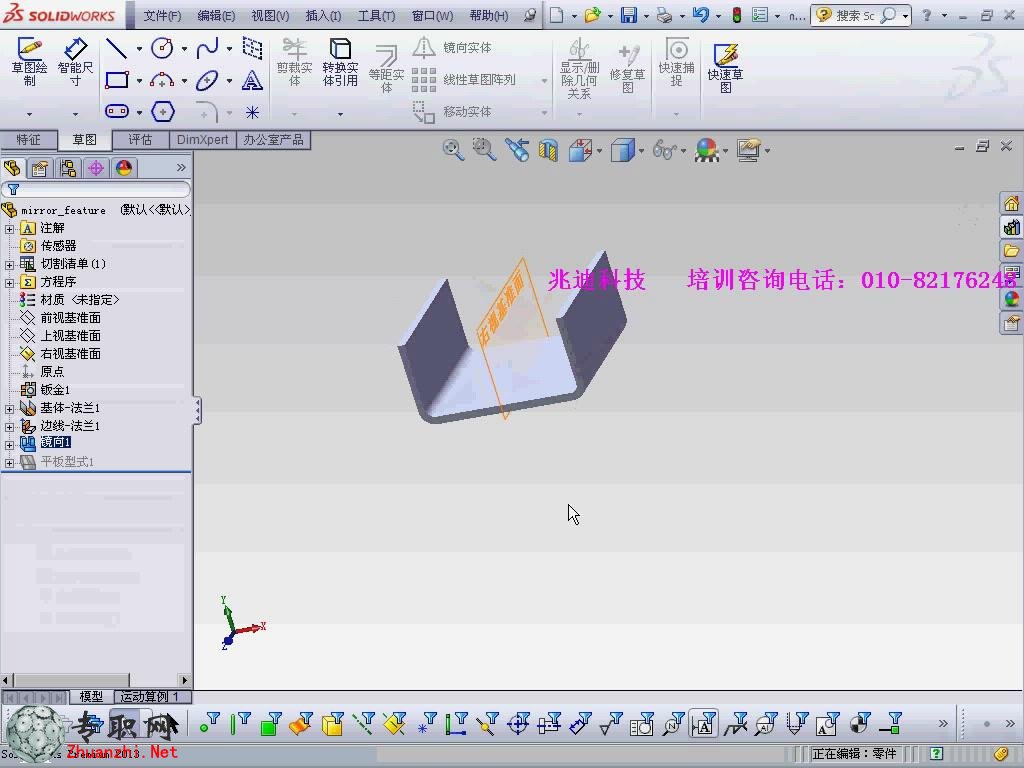
Task: Click the 智能尺寸 smart dimension tool
Action: (x=76, y=63)
